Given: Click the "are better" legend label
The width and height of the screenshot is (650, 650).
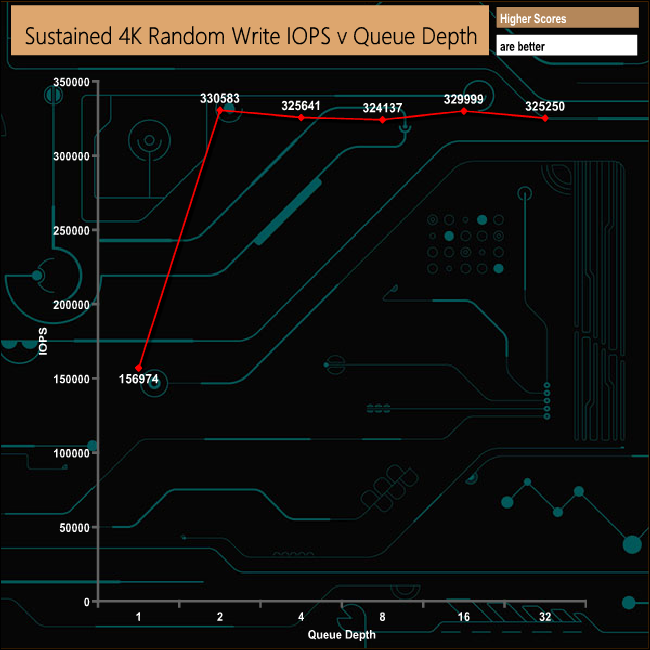Looking at the screenshot, I should click(522, 46).
